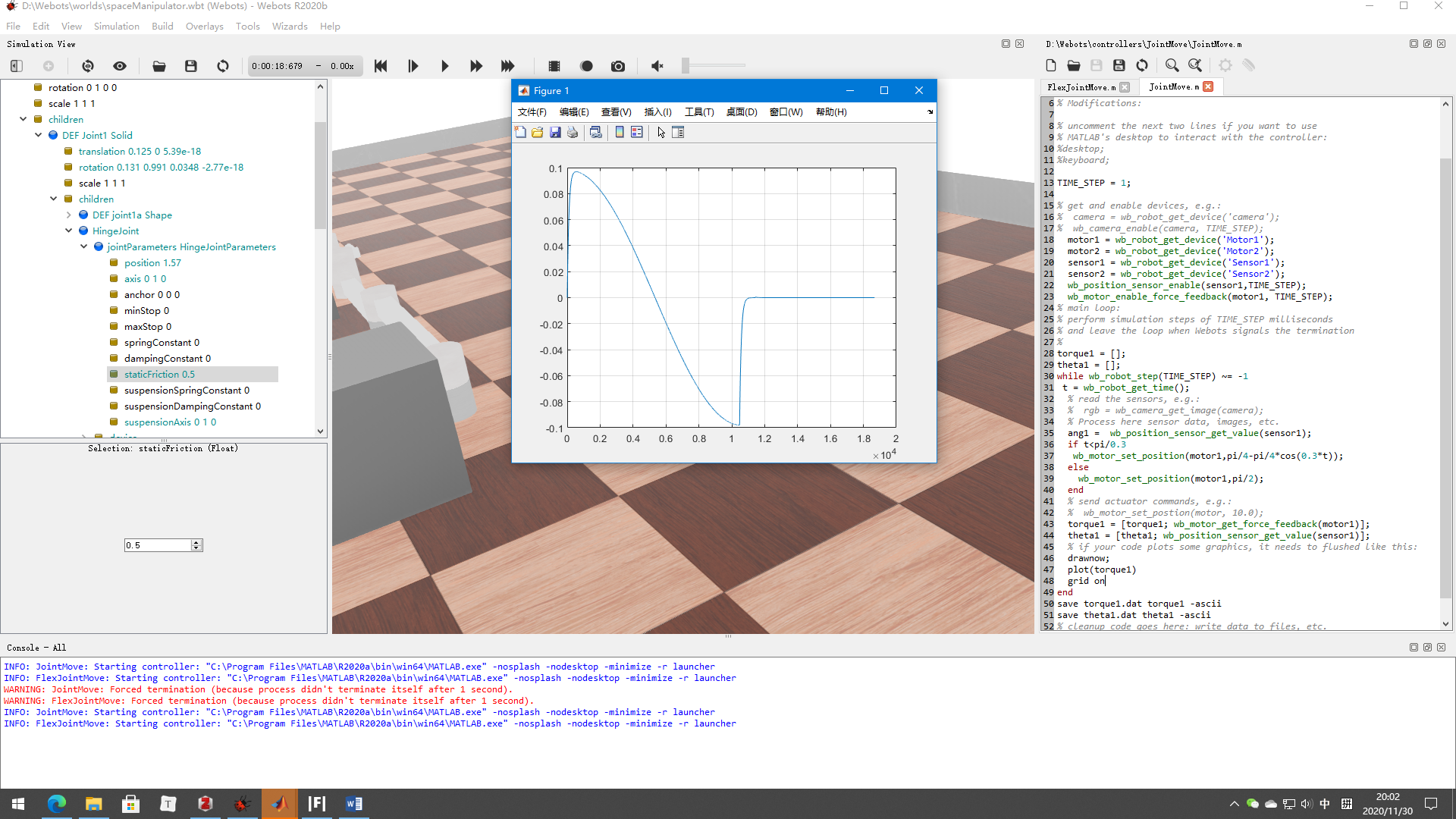The width and height of the screenshot is (1456, 819).
Task: Take a screenshot with camera icon
Action: (618, 66)
